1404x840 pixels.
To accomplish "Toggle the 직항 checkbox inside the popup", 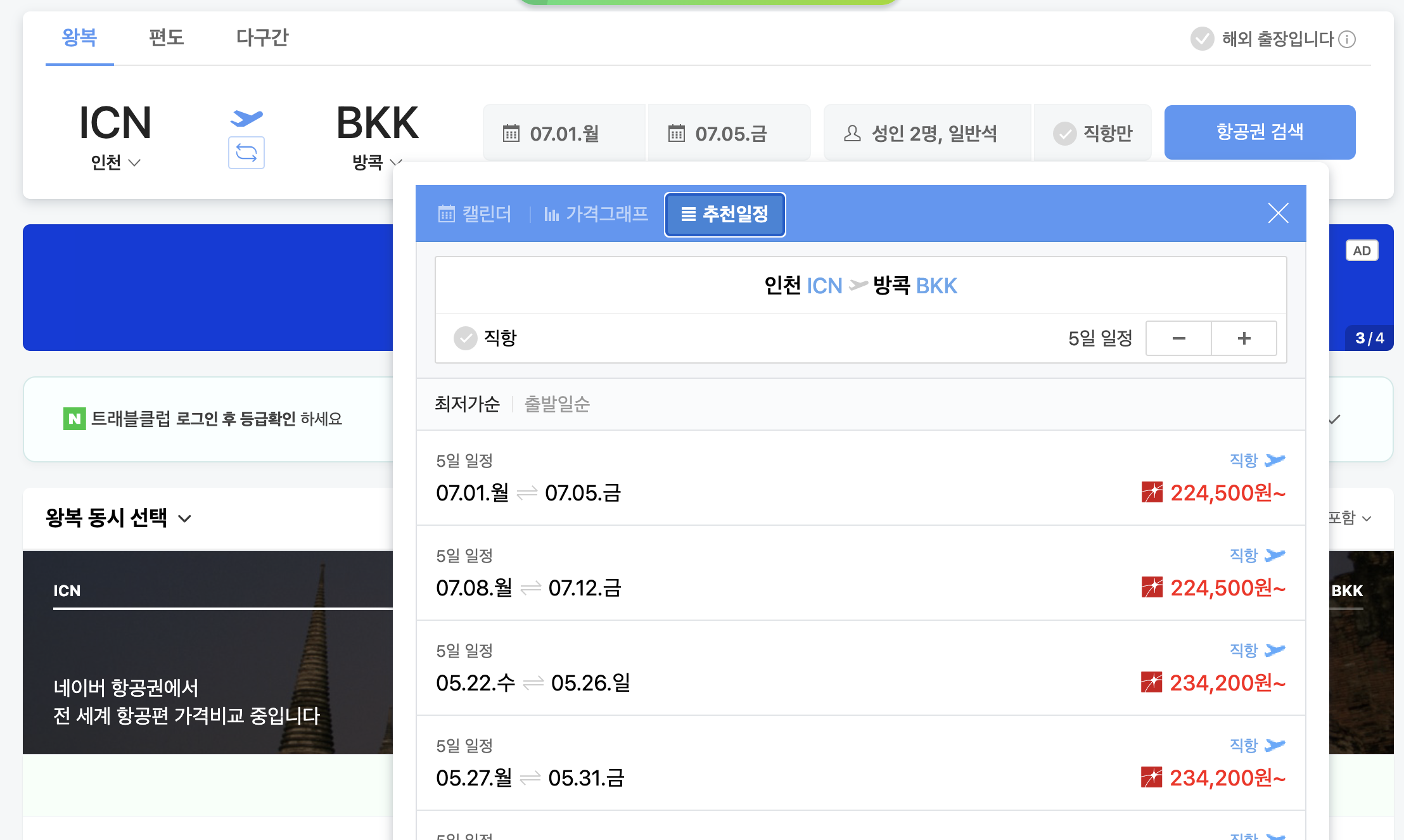I will [x=466, y=338].
